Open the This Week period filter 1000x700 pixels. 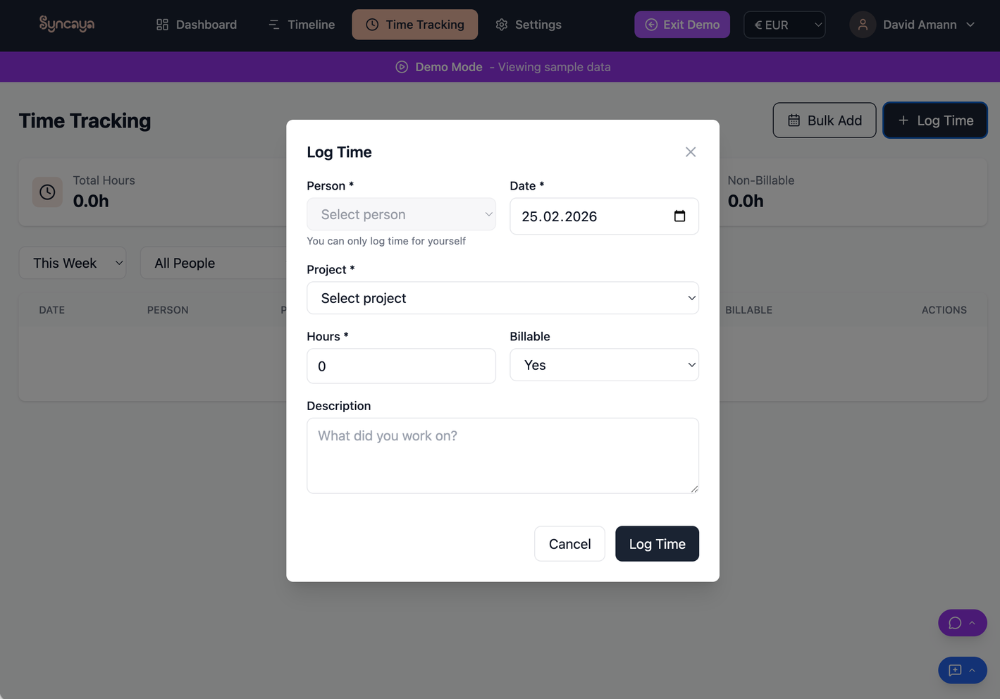pyautogui.click(x=73, y=263)
